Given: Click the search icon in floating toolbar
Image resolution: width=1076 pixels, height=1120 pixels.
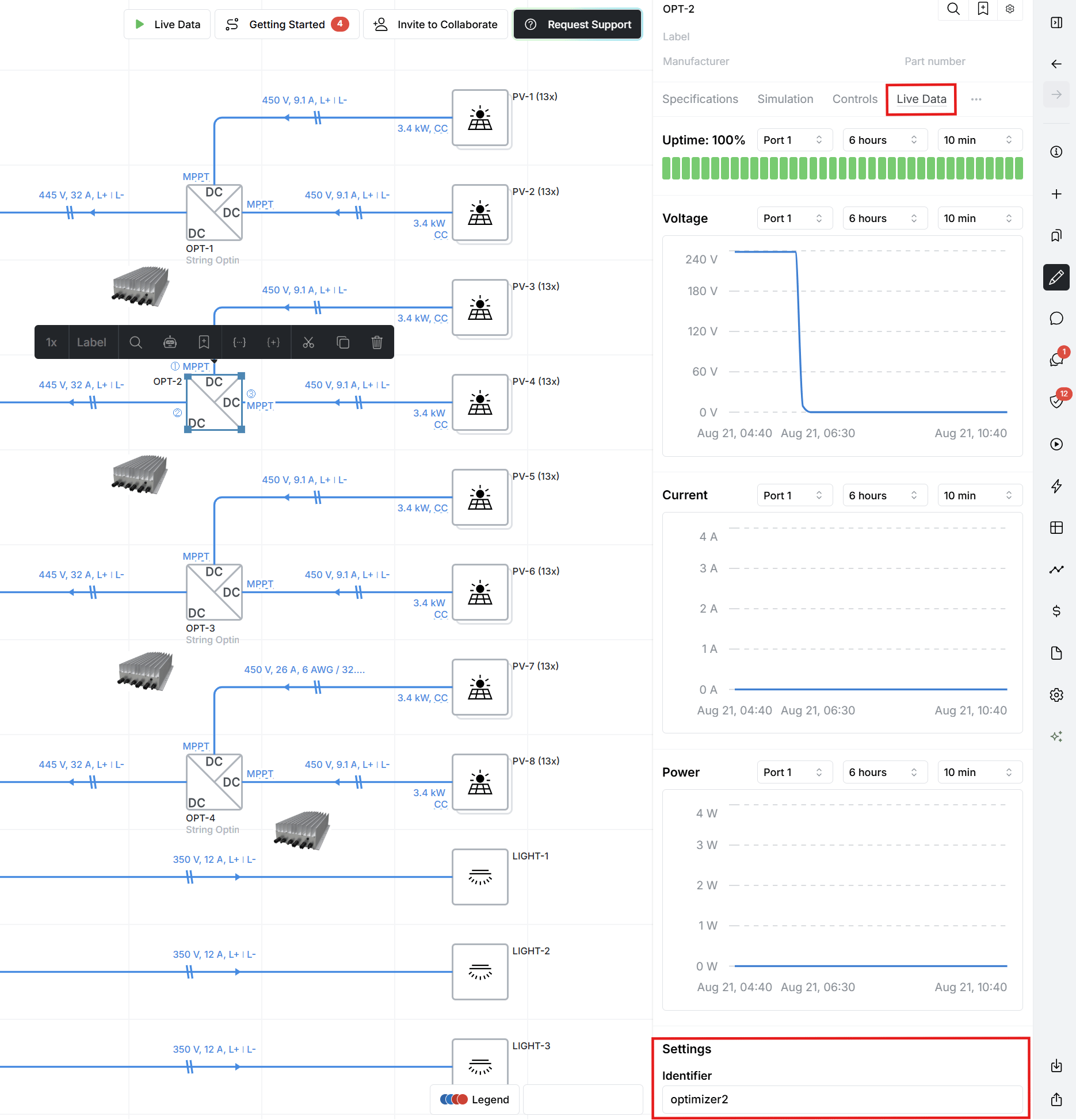Looking at the screenshot, I should pos(136,342).
